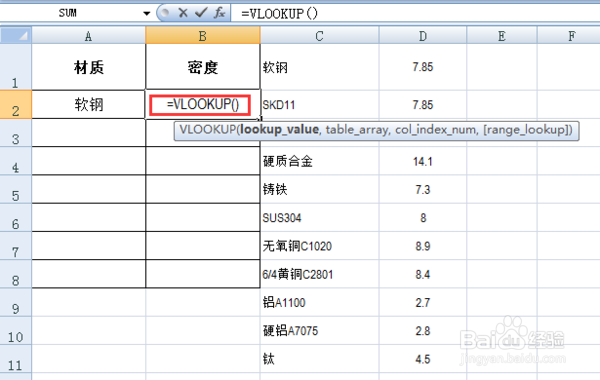Open Insert Function fx dialog
600x380 pixels.
220,13
